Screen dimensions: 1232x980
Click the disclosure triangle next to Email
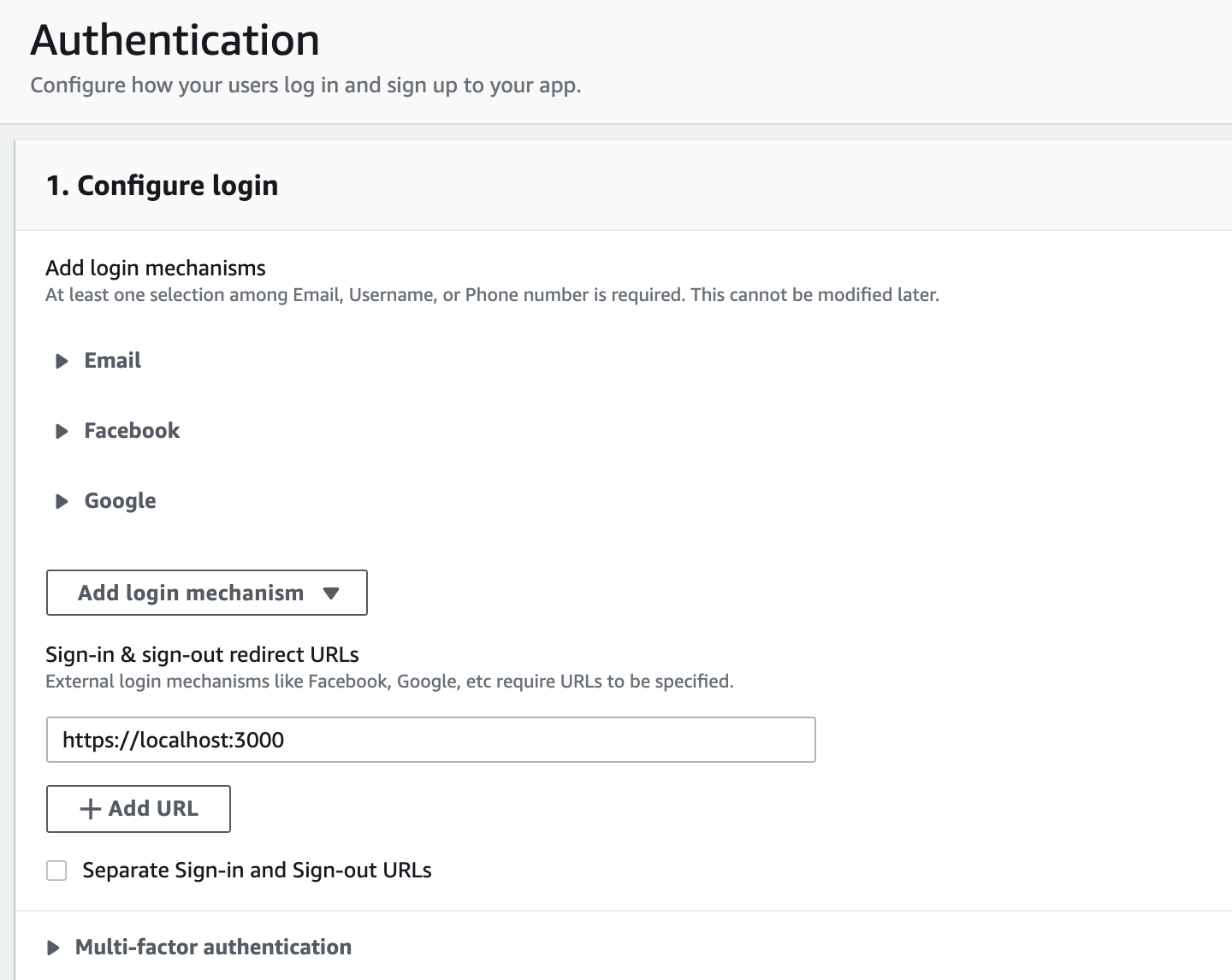[x=61, y=361]
